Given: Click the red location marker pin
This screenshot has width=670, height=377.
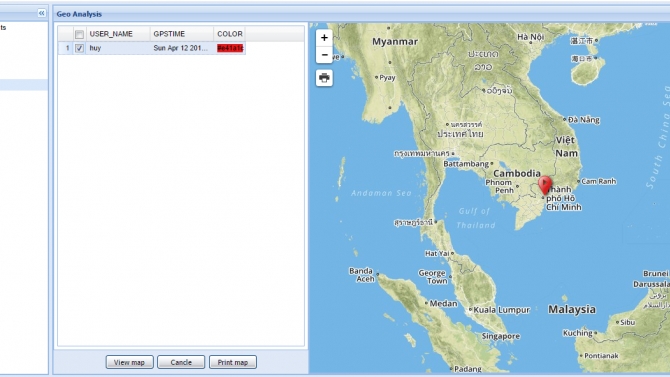Looking at the screenshot, I should coord(545,186).
